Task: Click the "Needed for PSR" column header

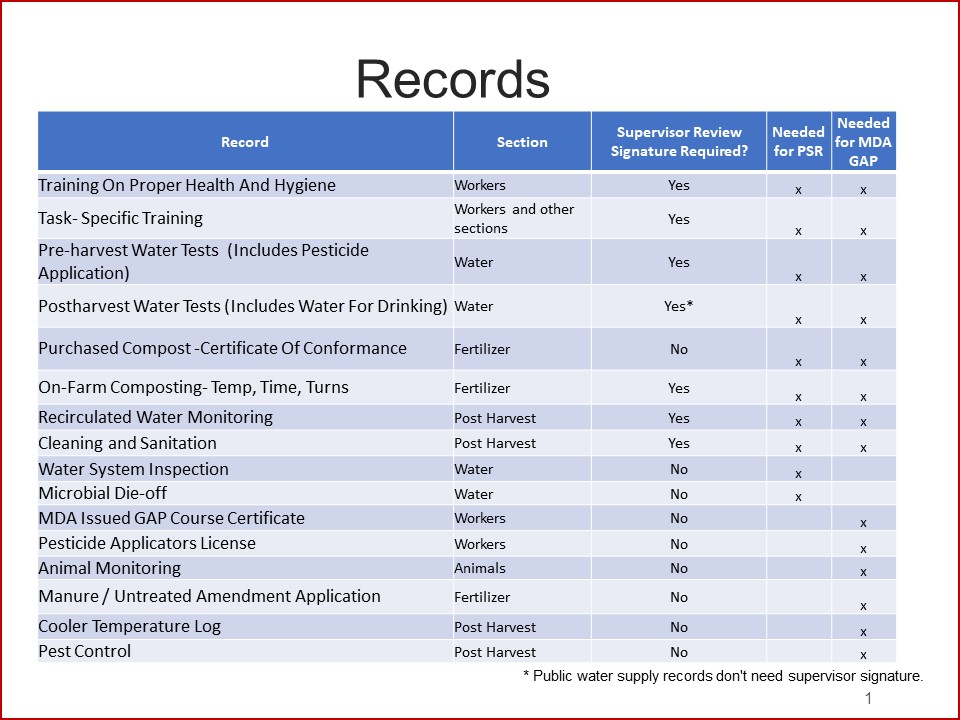Action: 797,141
